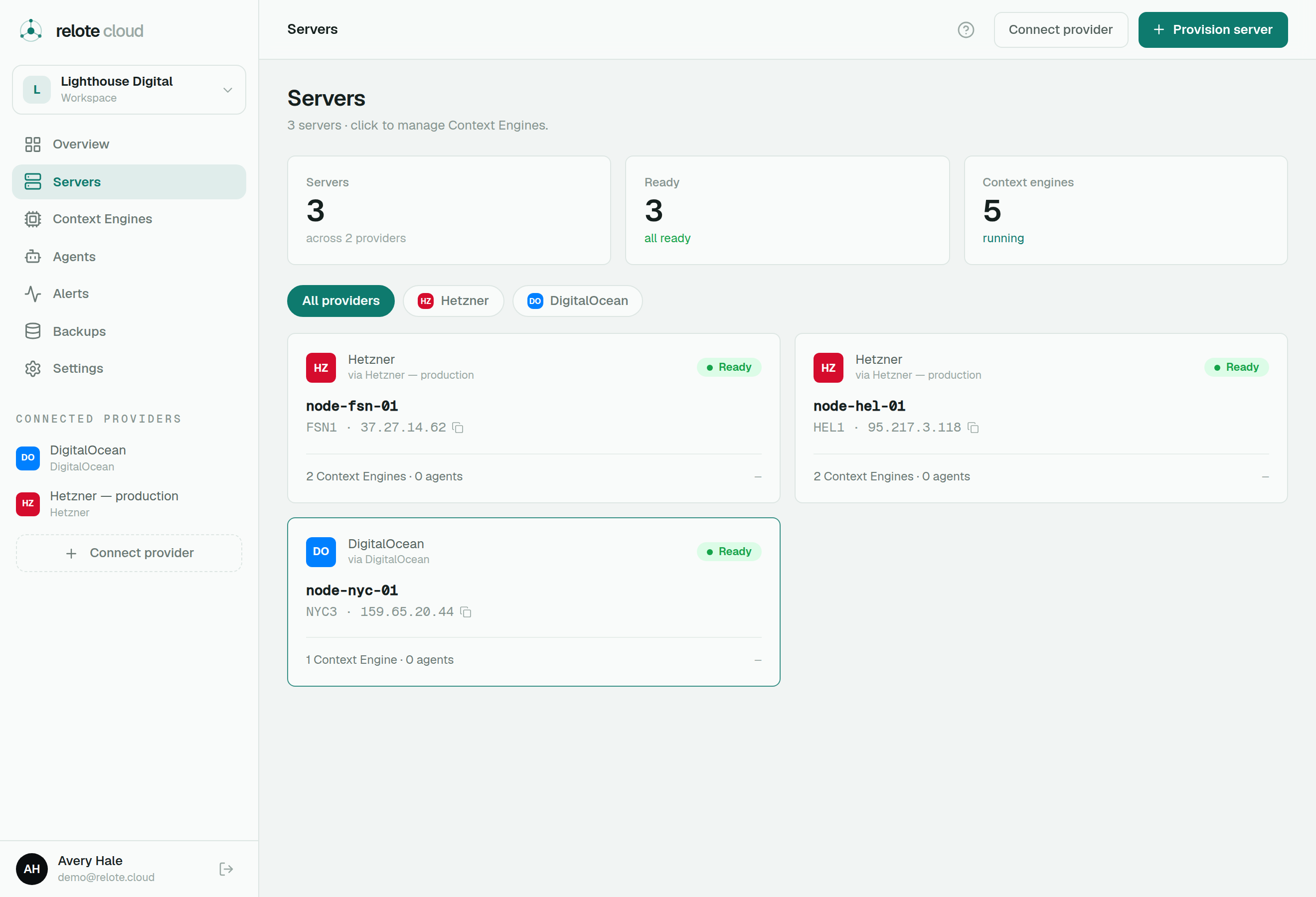Filter servers by DigitalOcean
1316x897 pixels.
(x=578, y=301)
